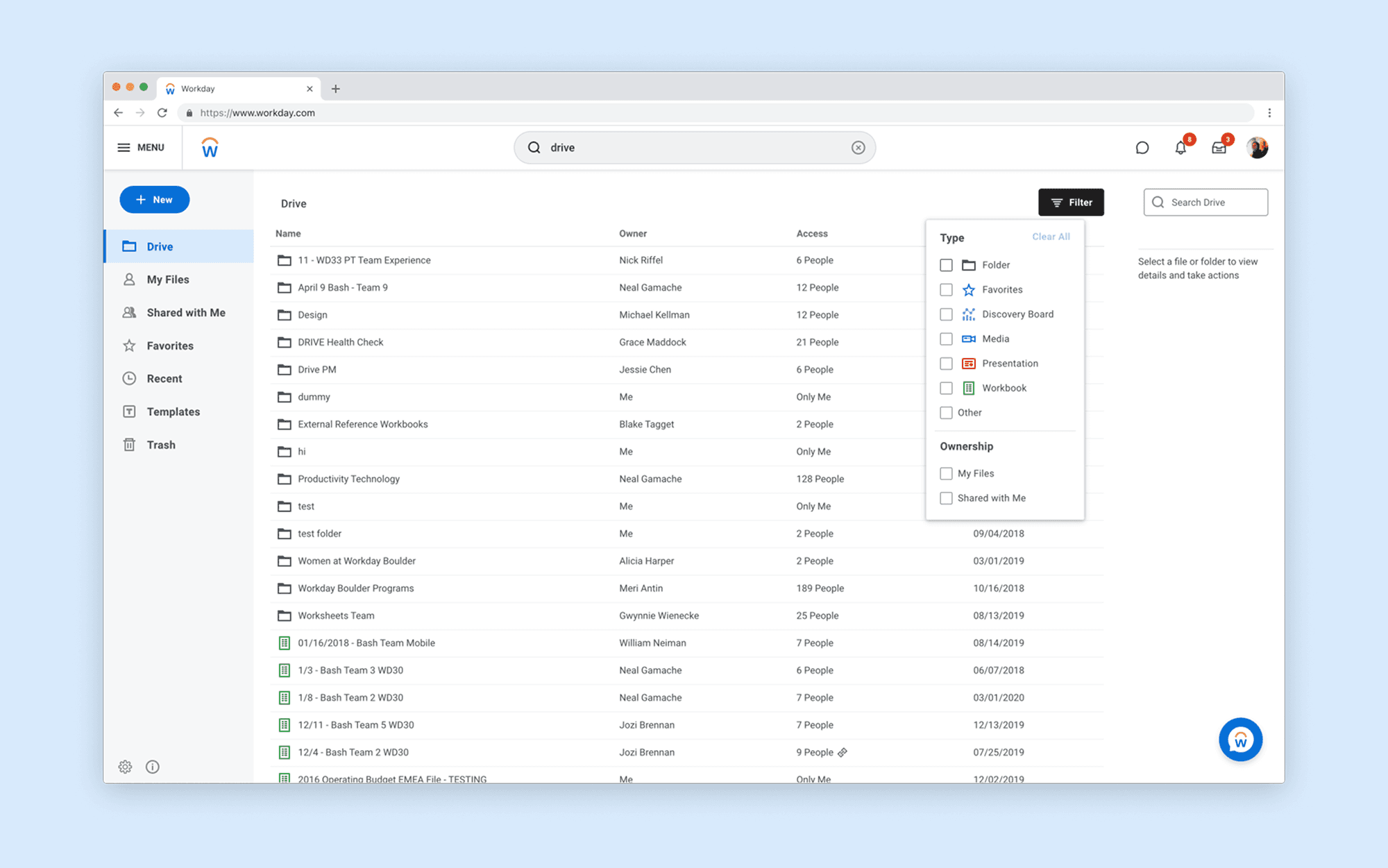This screenshot has height=868, width=1388.
Task: Clear the drive search text
Action: point(858,148)
